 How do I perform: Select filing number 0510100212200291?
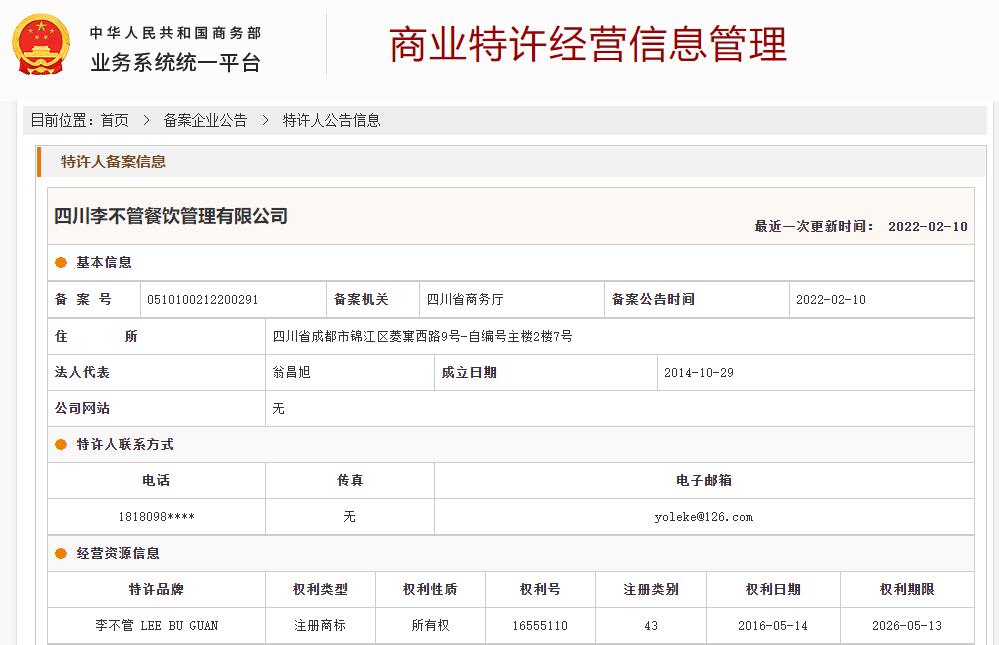(x=203, y=300)
